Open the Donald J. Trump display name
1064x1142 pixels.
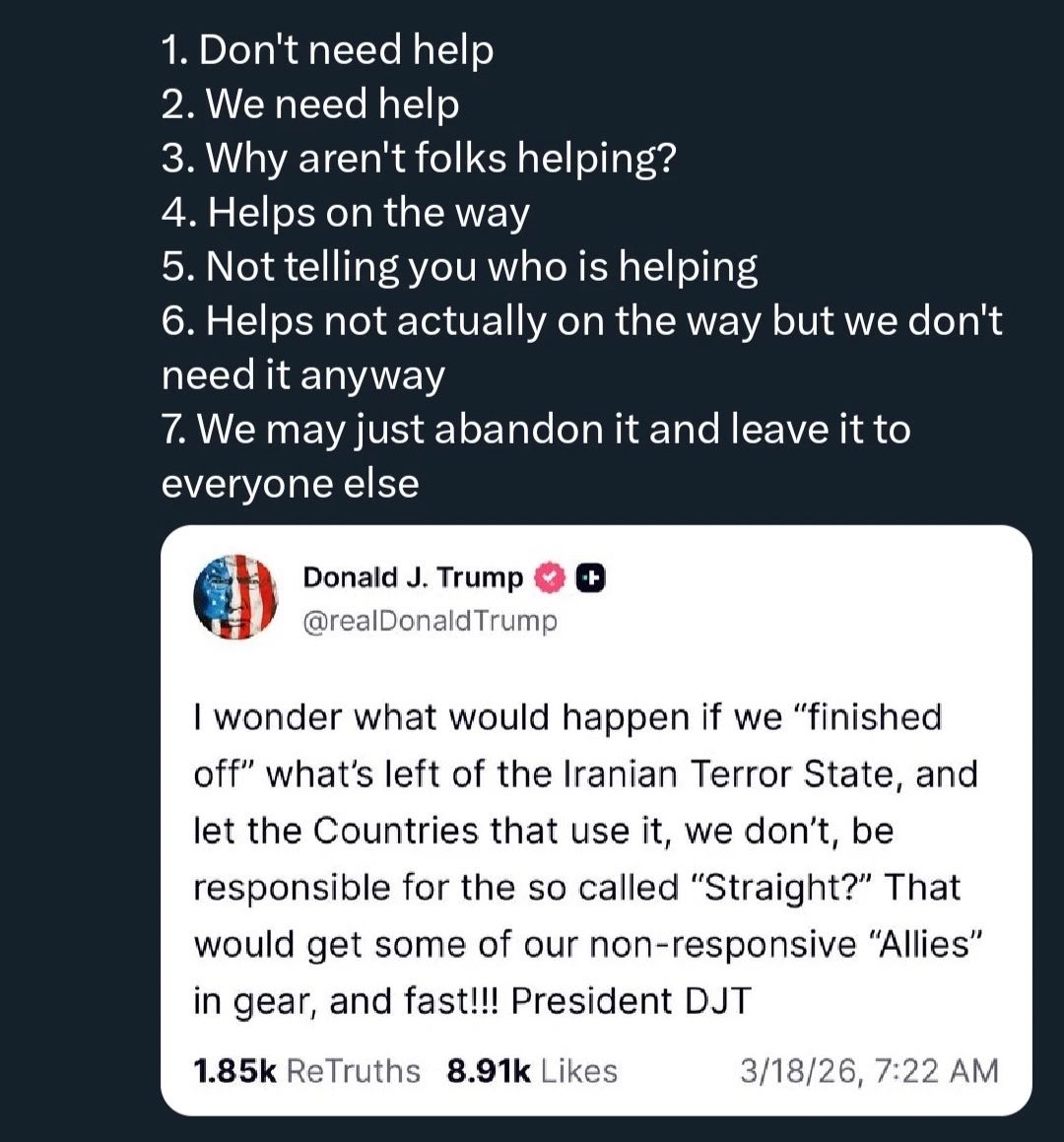point(412,577)
